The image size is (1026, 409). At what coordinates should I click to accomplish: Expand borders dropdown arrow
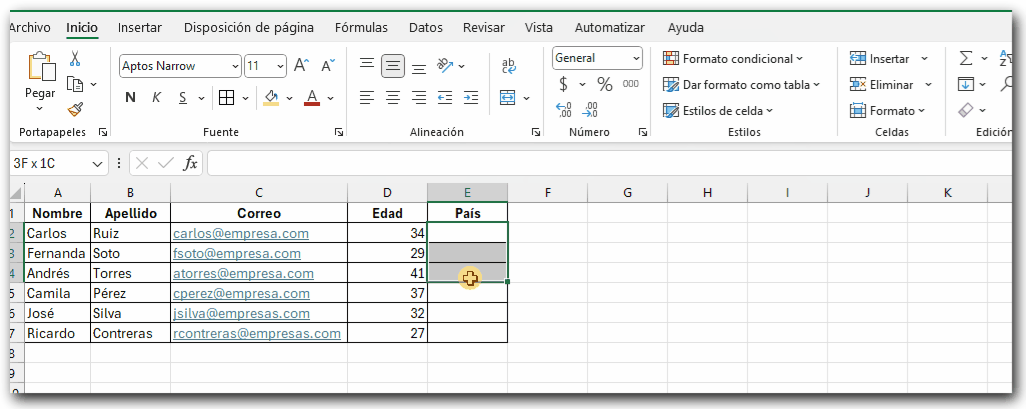coord(245,99)
